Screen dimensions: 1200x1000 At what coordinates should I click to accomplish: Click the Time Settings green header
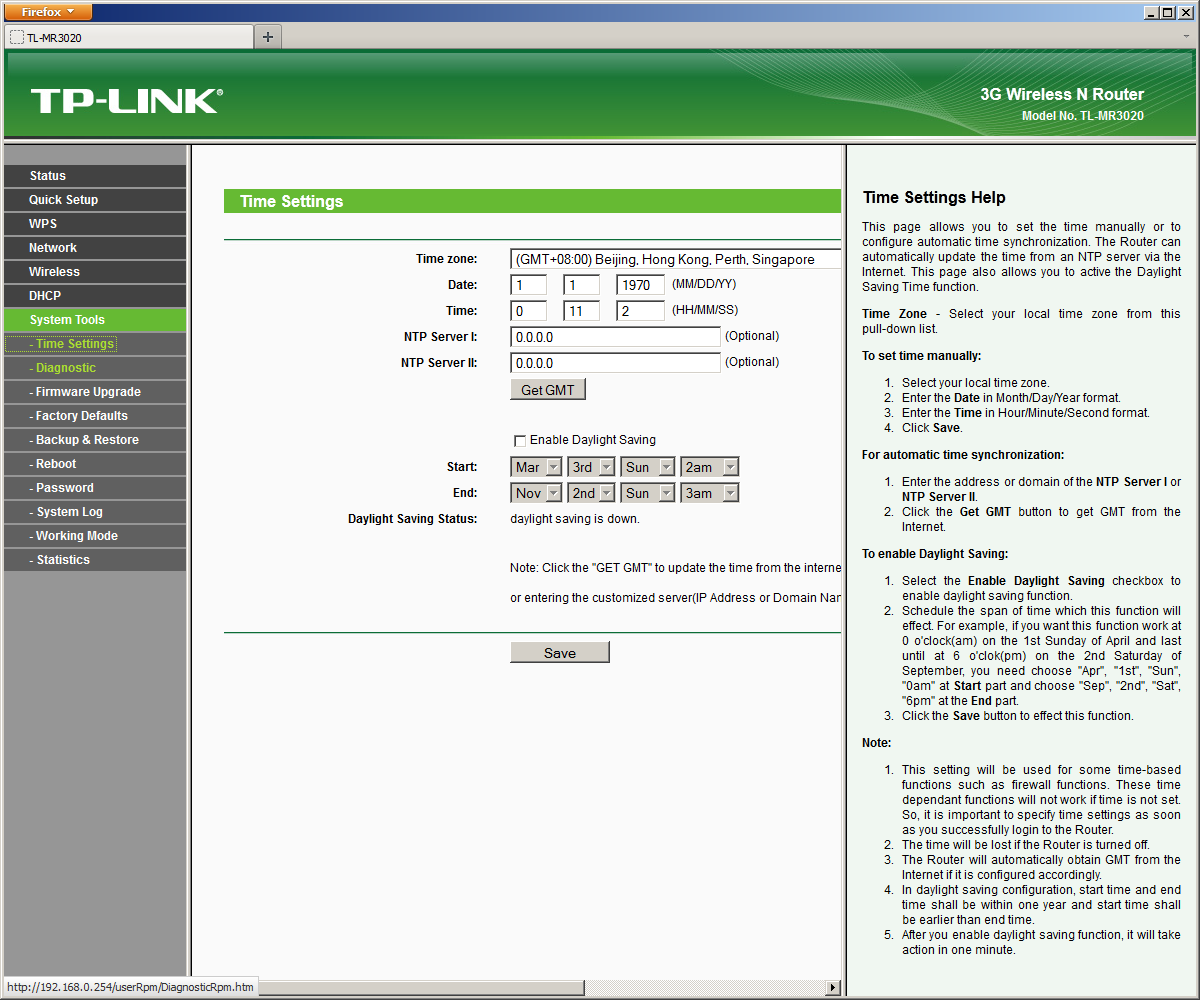[x=532, y=201]
